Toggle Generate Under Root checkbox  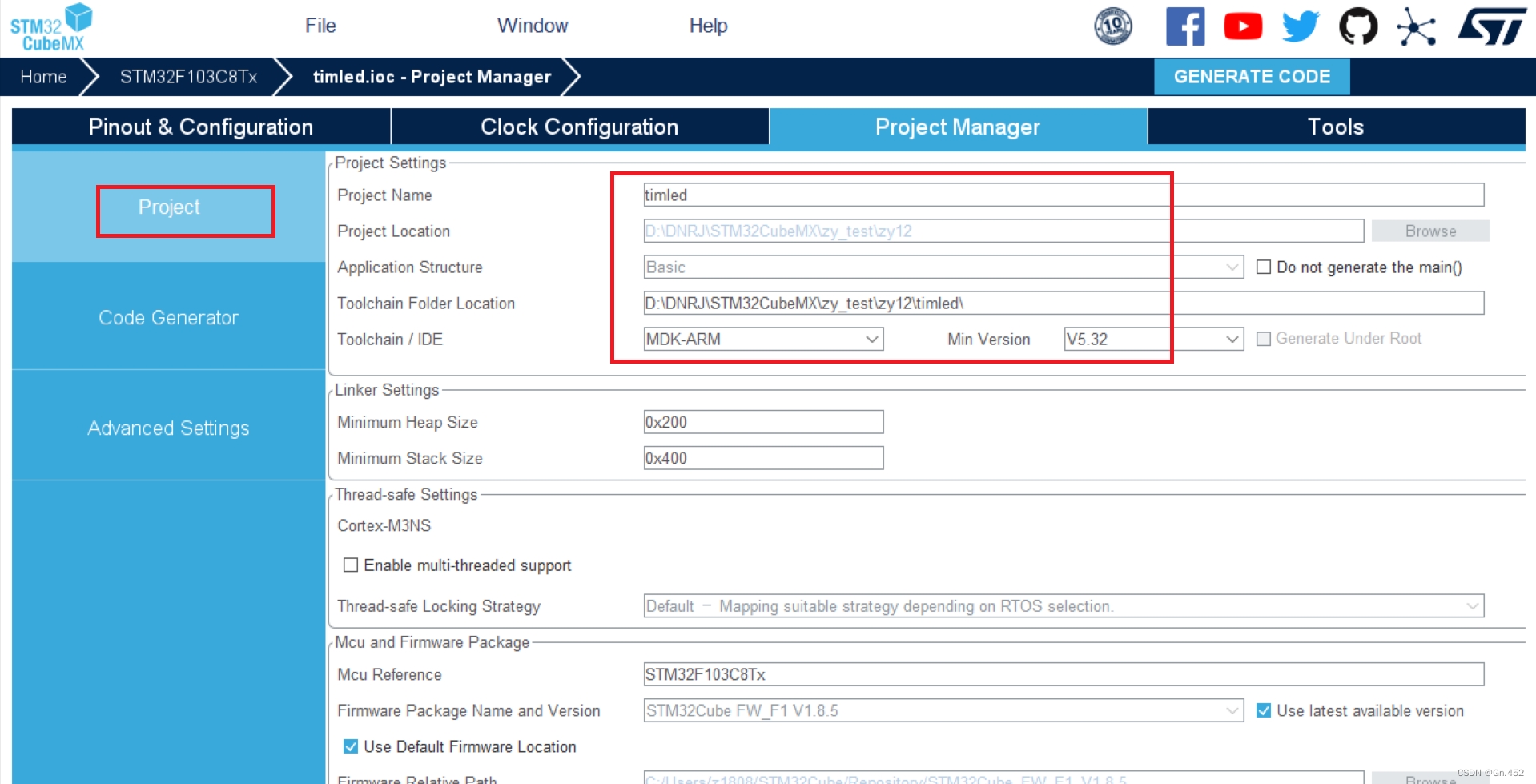1264,339
